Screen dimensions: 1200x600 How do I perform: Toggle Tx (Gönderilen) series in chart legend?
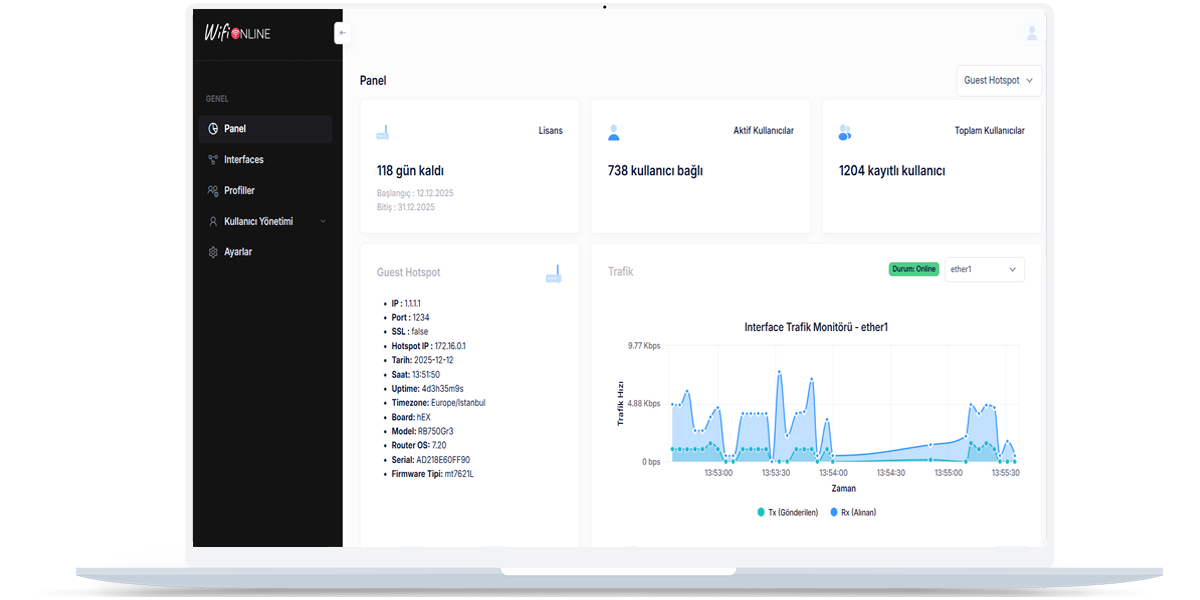(x=787, y=512)
